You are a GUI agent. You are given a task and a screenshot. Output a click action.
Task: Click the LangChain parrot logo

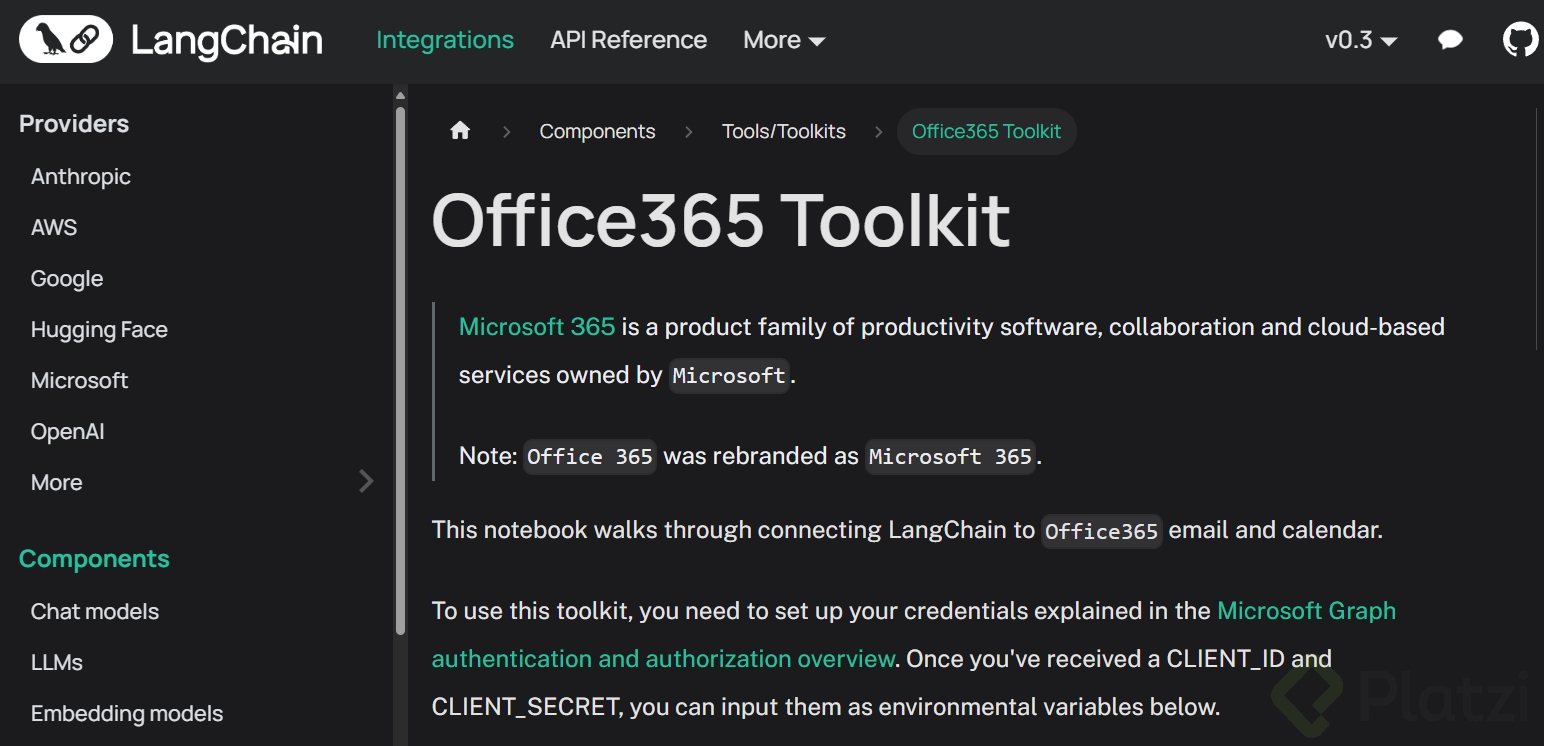pyautogui.click(x=66, y=40)
